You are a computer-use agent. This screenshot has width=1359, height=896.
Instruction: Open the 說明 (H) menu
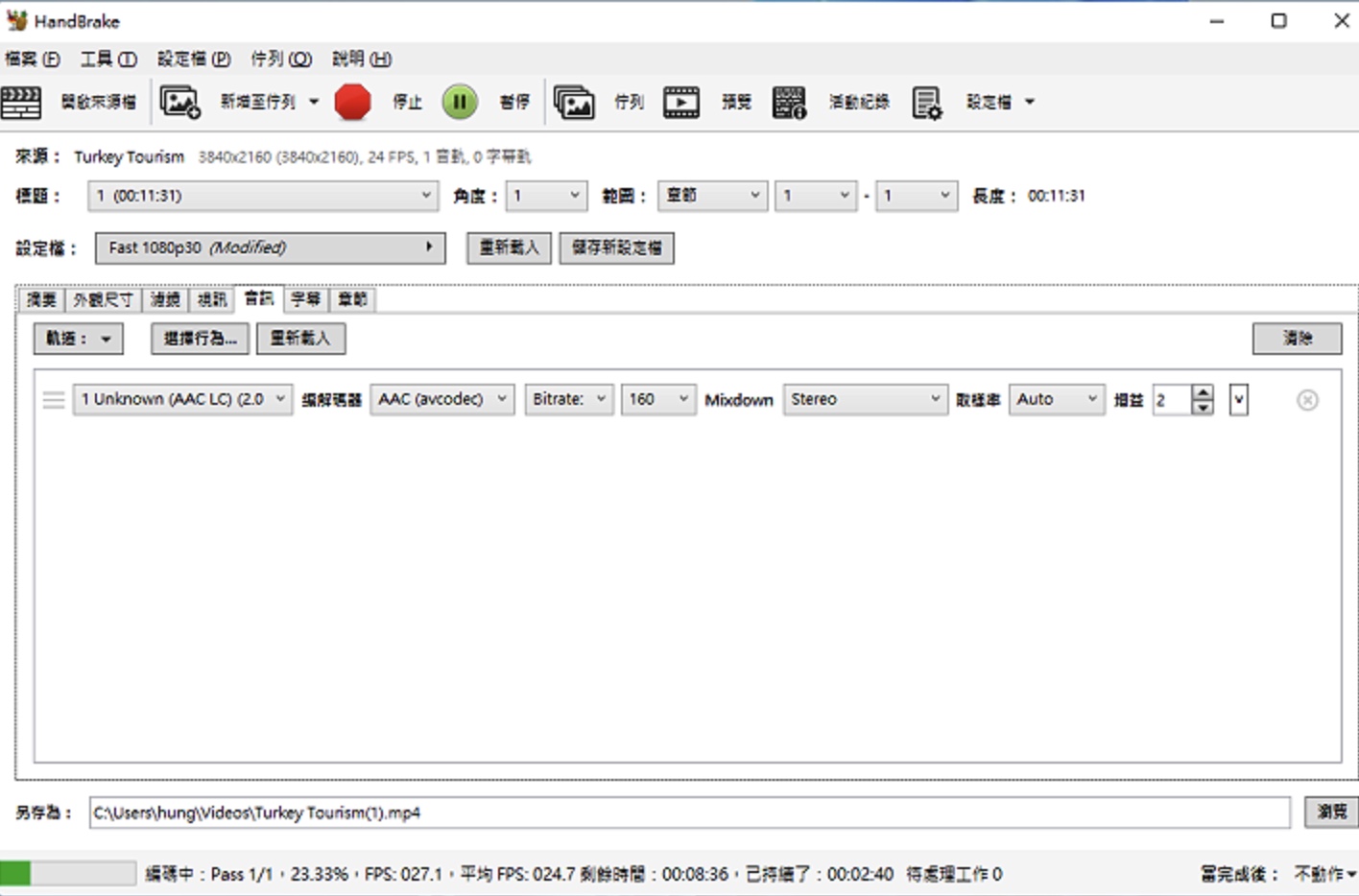(x=362, y=59)
